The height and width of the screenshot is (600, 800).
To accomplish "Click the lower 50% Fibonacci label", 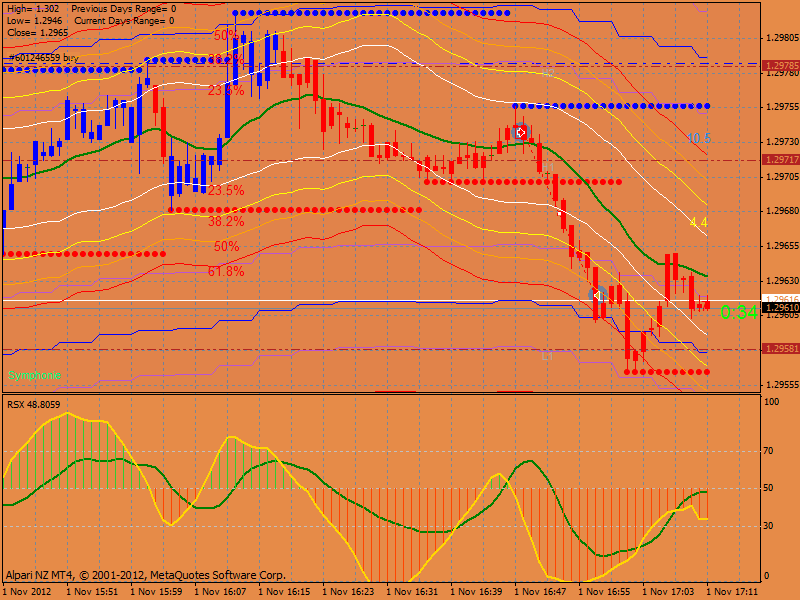I will point(227,246).
